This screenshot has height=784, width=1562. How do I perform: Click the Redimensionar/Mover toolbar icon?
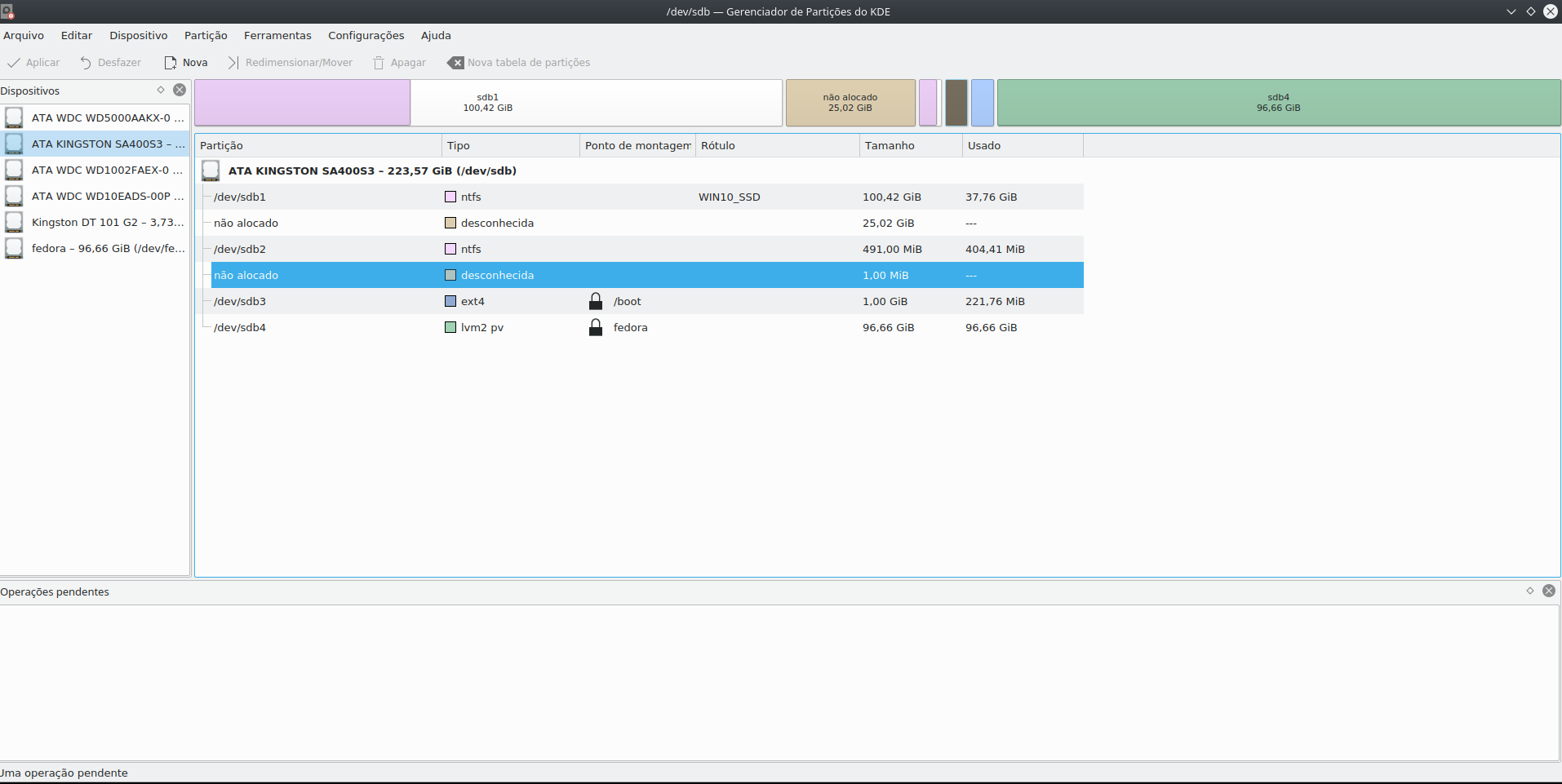[233, 63]
